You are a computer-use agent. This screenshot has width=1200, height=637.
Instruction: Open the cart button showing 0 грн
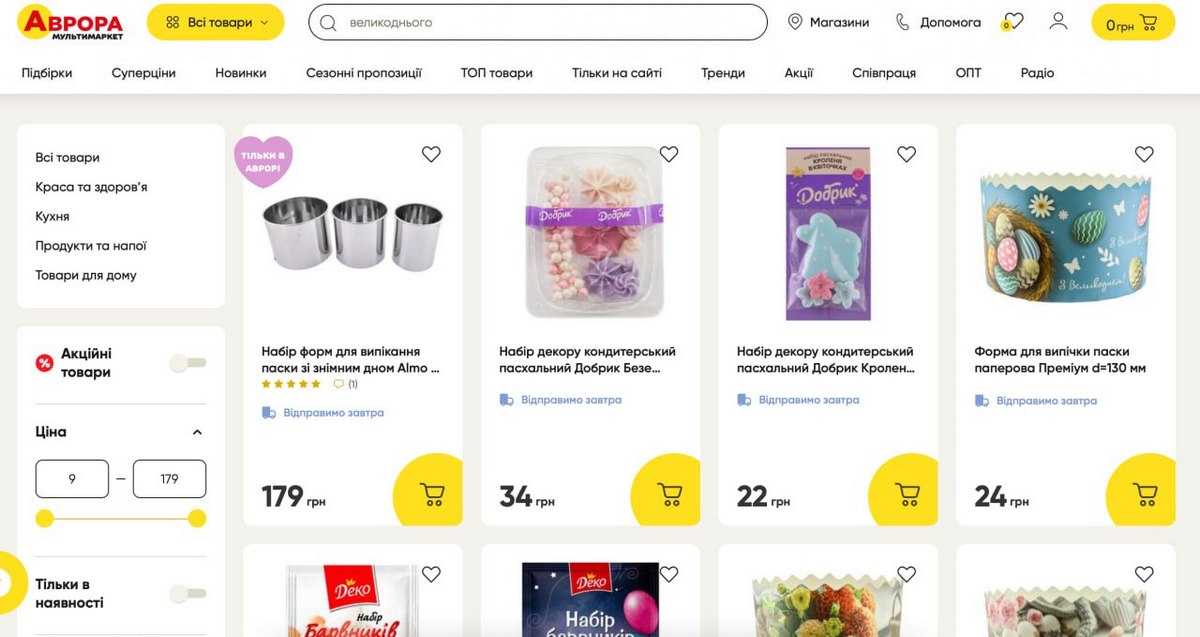(x=1132, y=23)
